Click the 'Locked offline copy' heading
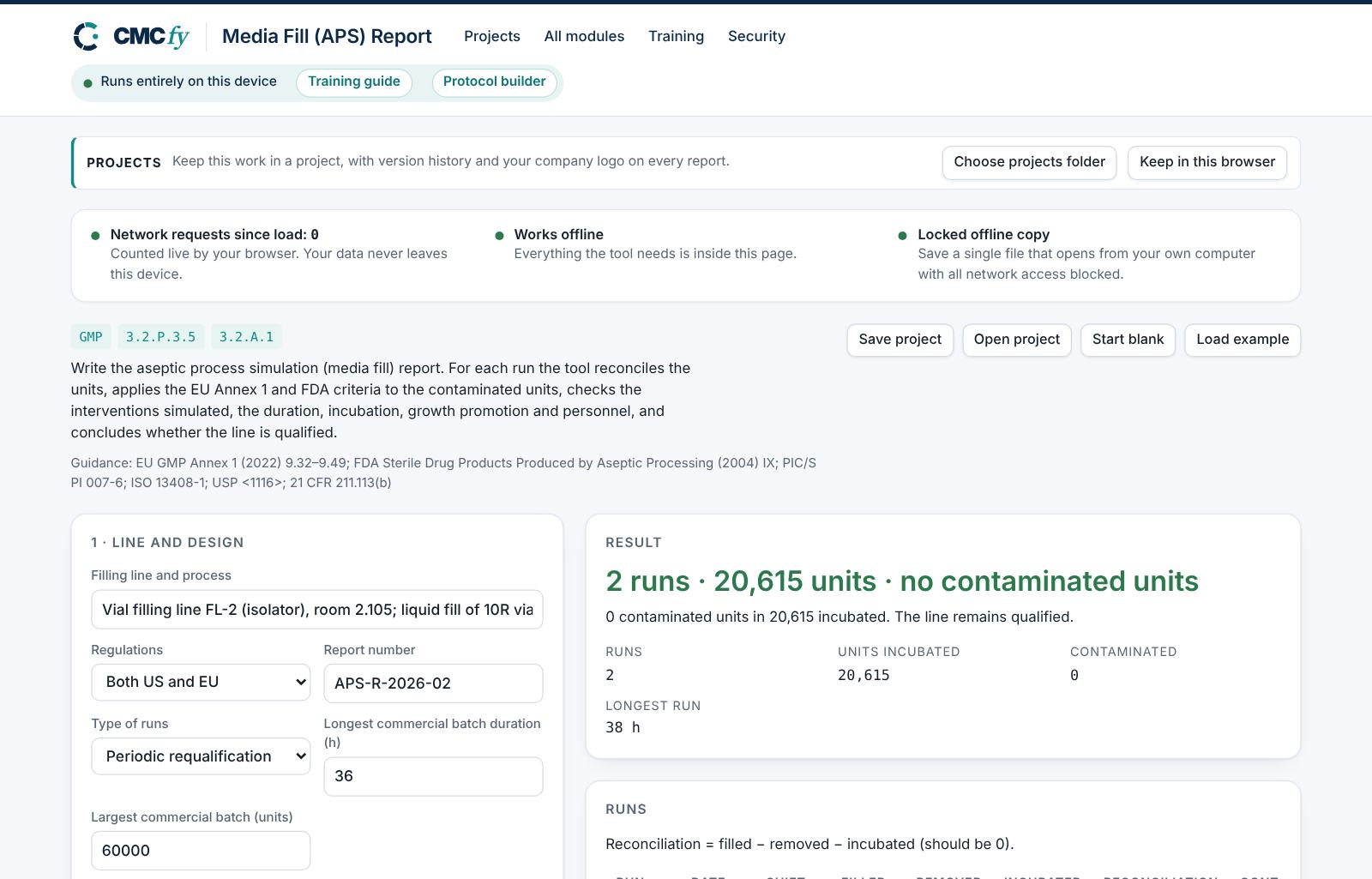Image resolution: width=1372 pixels, height=879 pixels. point(984,234)
